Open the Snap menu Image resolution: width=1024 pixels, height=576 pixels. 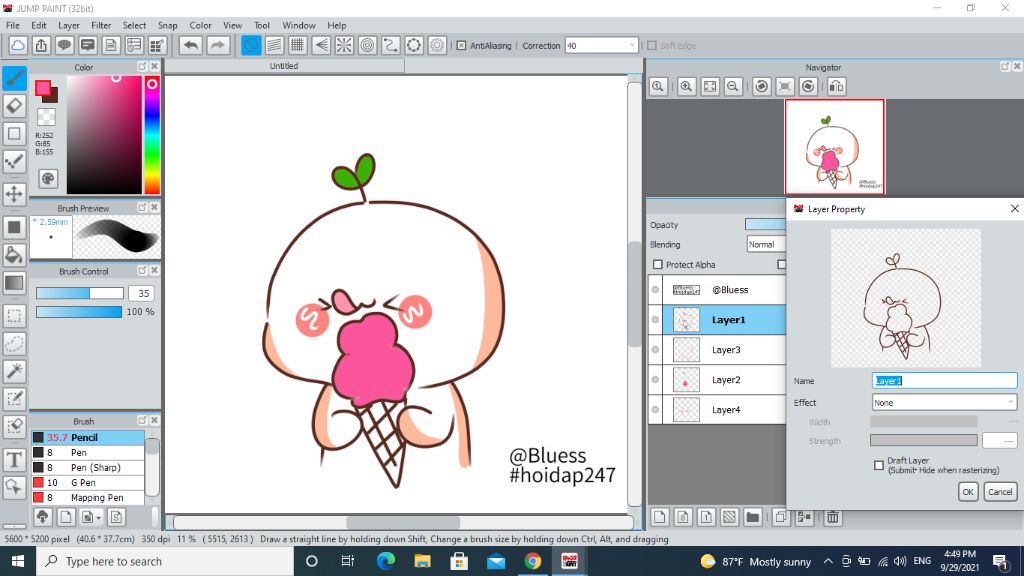(x=167, y=25)
